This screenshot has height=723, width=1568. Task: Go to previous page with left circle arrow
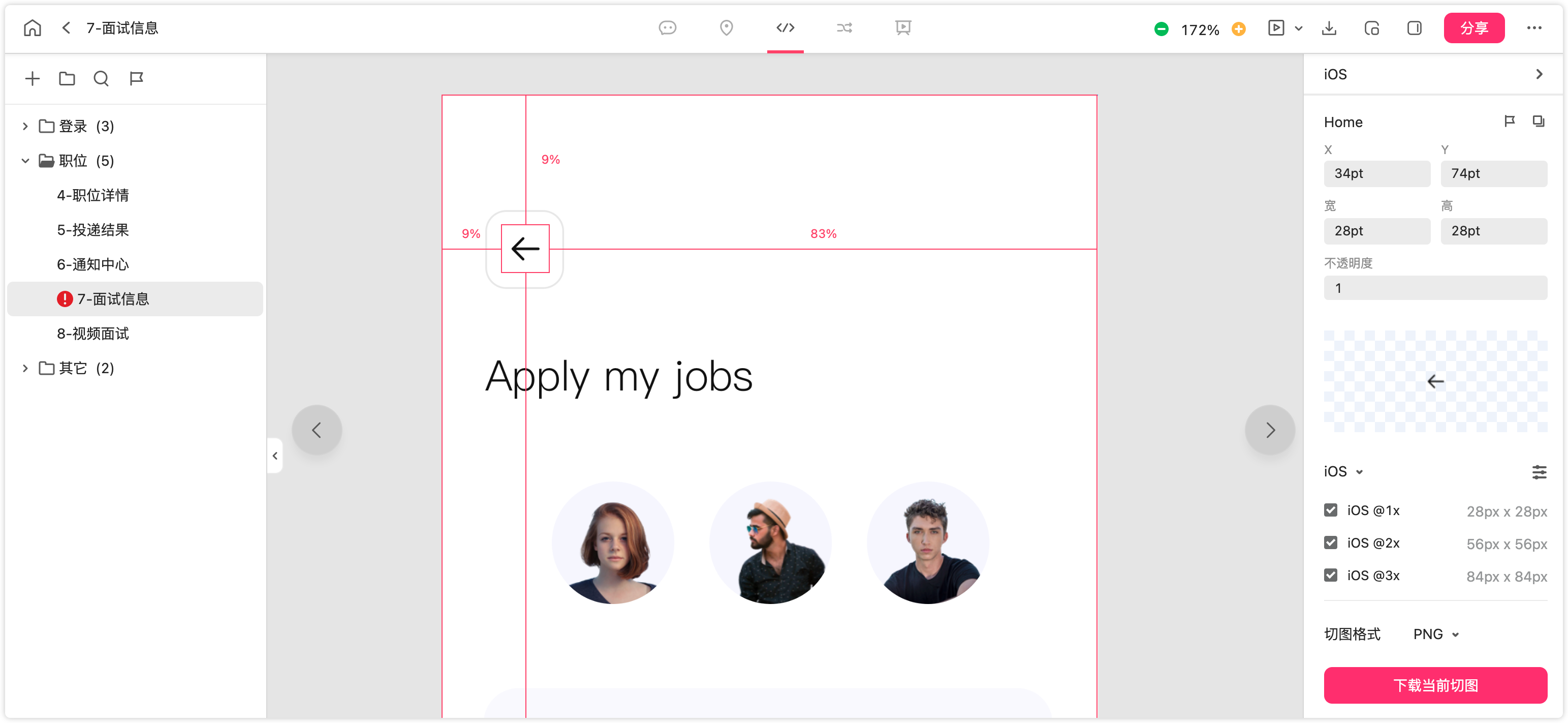[x=317, y=430]
